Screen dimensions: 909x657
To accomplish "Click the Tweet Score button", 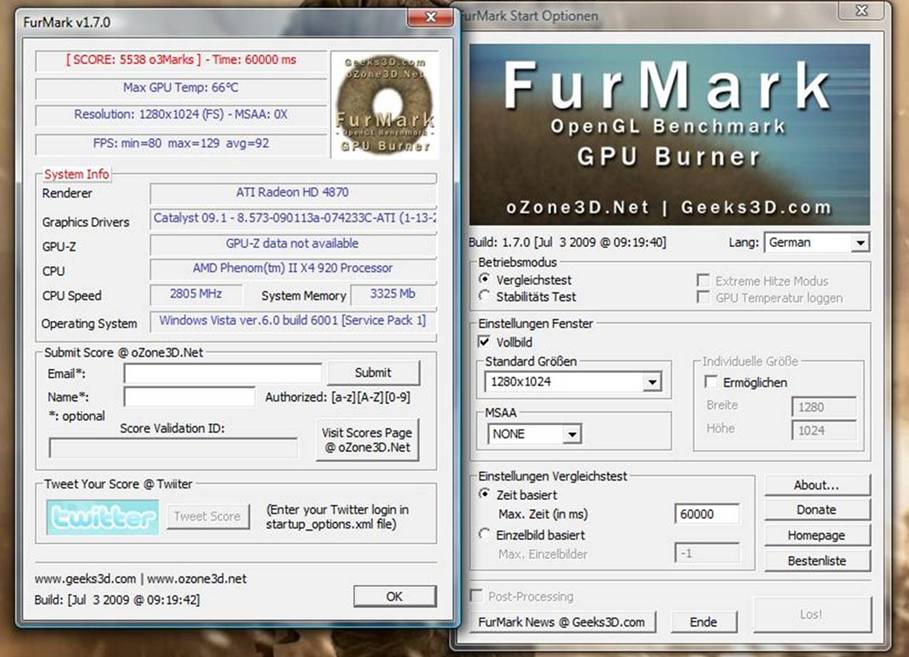I will (208, 516).
